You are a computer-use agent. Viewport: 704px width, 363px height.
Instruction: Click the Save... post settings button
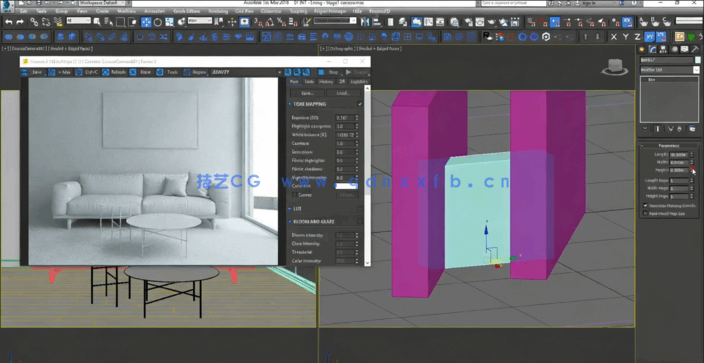(x=307, y=93)
